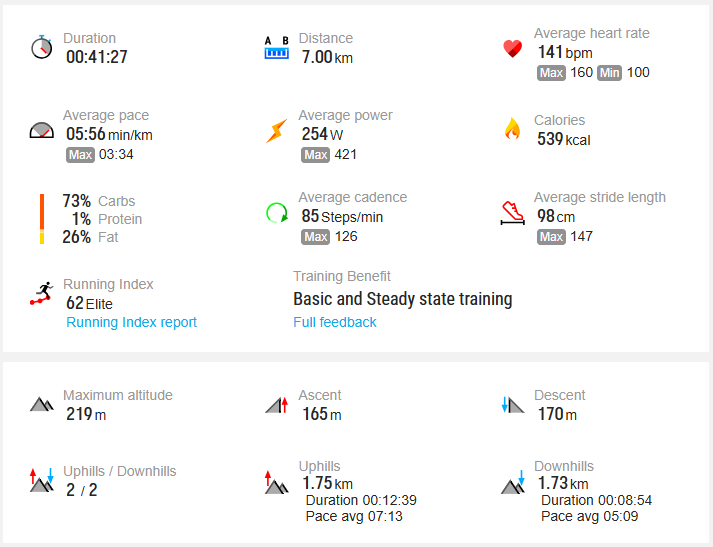Click the Max badge under Average pace
Viewport: 713px width, 547px height.
click(x=80, y=155)
